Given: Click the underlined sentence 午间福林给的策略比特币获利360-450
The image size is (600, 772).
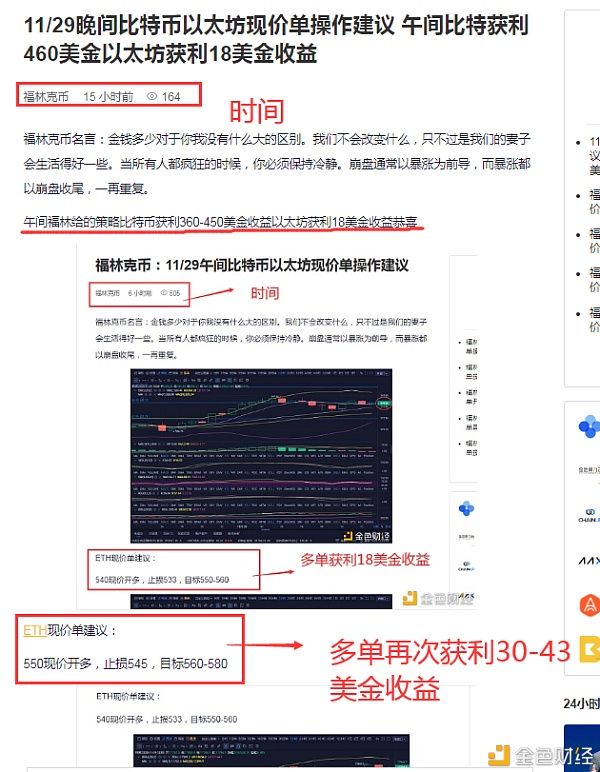Looking at the screenshot, I should (221, 223).
